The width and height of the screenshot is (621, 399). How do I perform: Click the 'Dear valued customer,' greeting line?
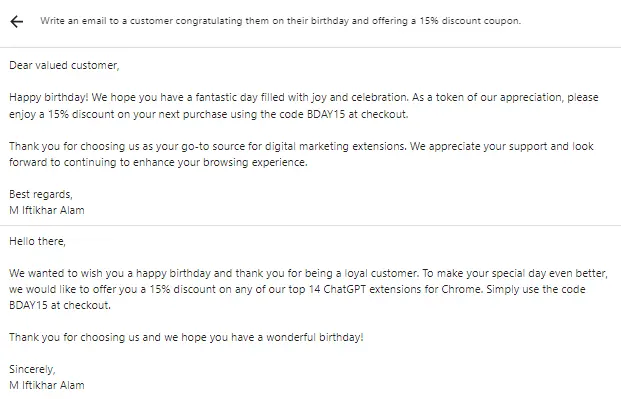point(64,65)
